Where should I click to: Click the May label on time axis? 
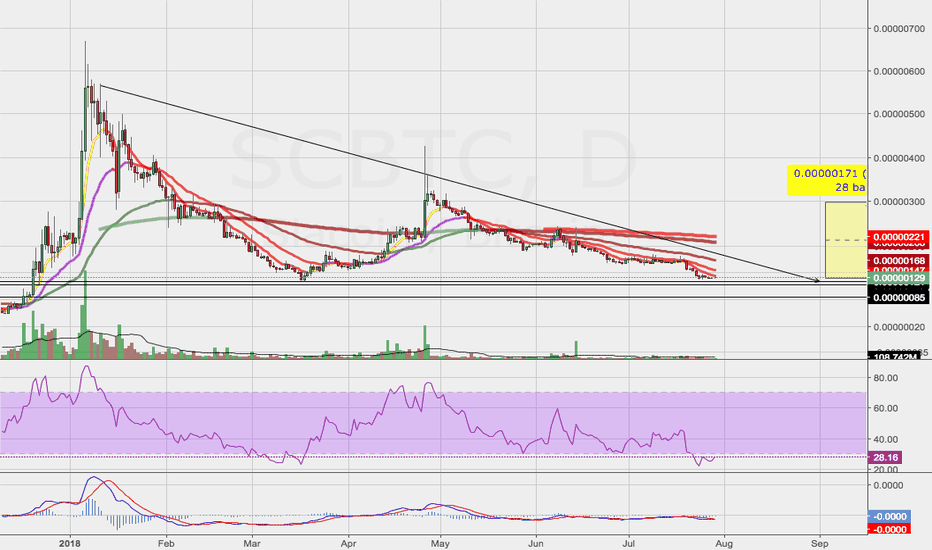440,543
